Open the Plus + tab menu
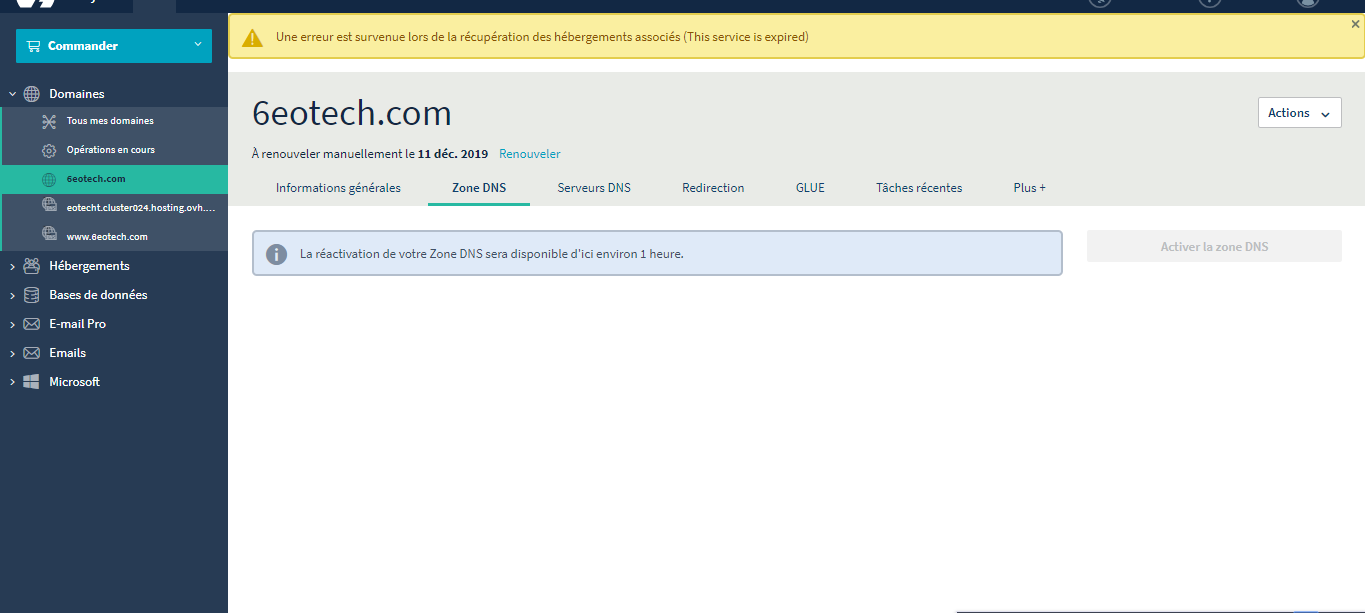Image resolution: width=1365 pixels, height=613 pixels. click(1029, 188)
